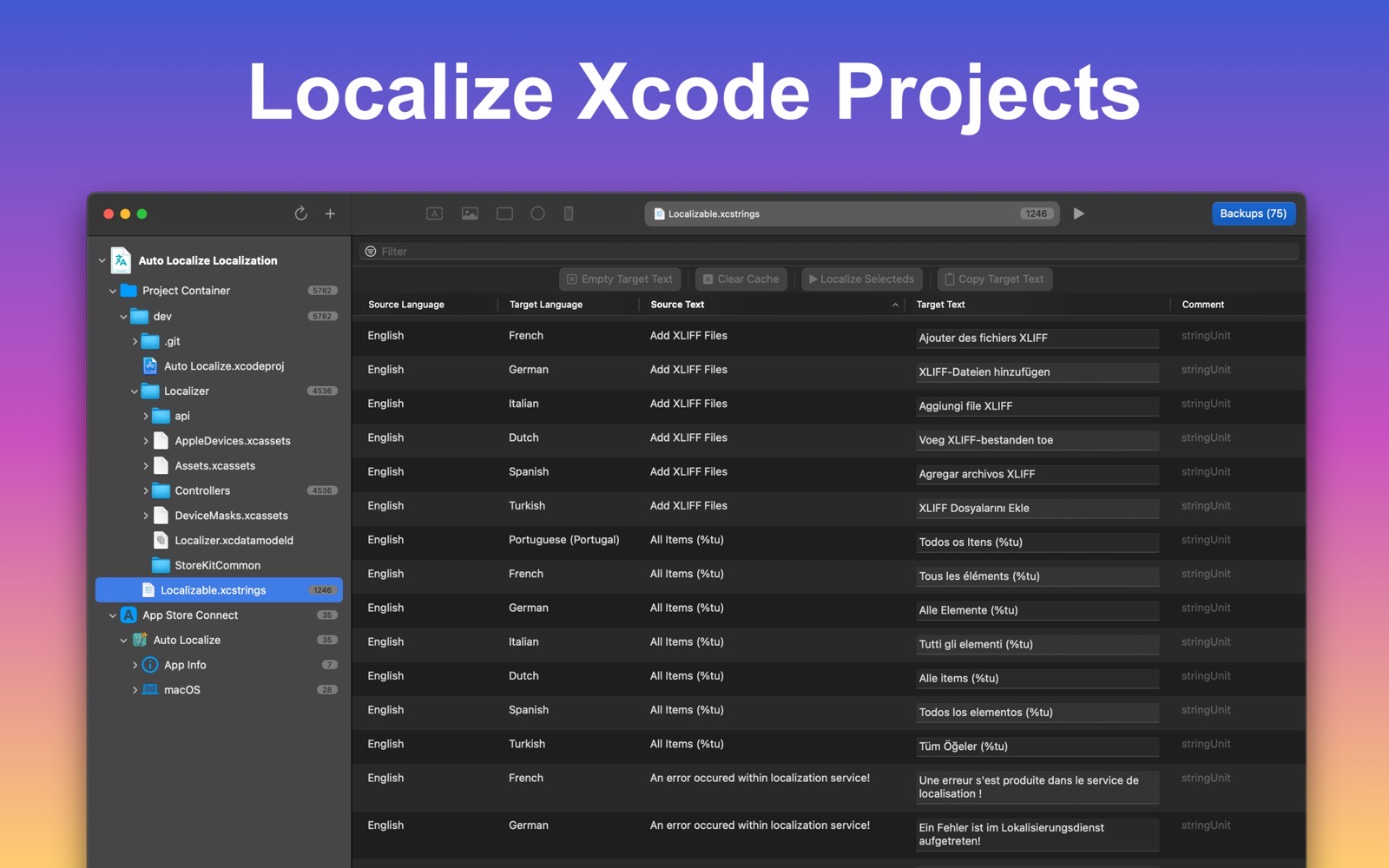The width and height of the screenshot is (1389, 868).
Task: Click the Project Container folder icon
Action: [128, 291]
